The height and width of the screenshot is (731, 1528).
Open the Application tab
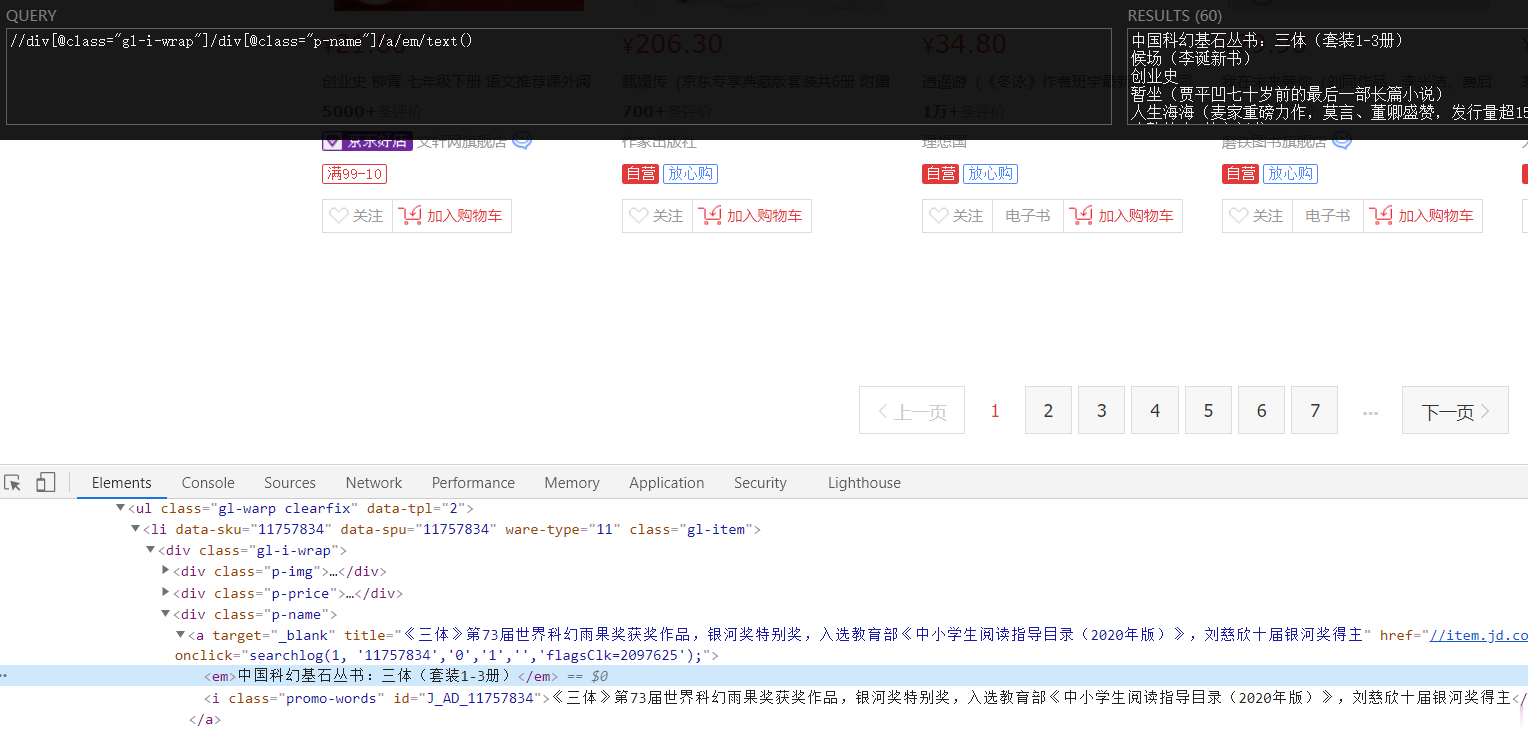[667, 483]
